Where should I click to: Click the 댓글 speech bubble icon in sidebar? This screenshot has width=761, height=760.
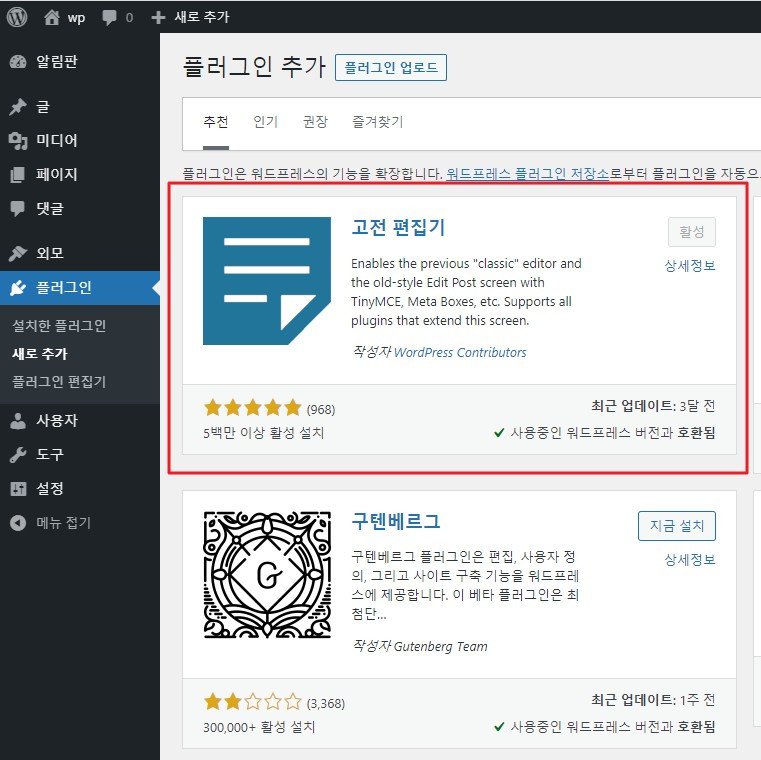click(x=18, y=209)
